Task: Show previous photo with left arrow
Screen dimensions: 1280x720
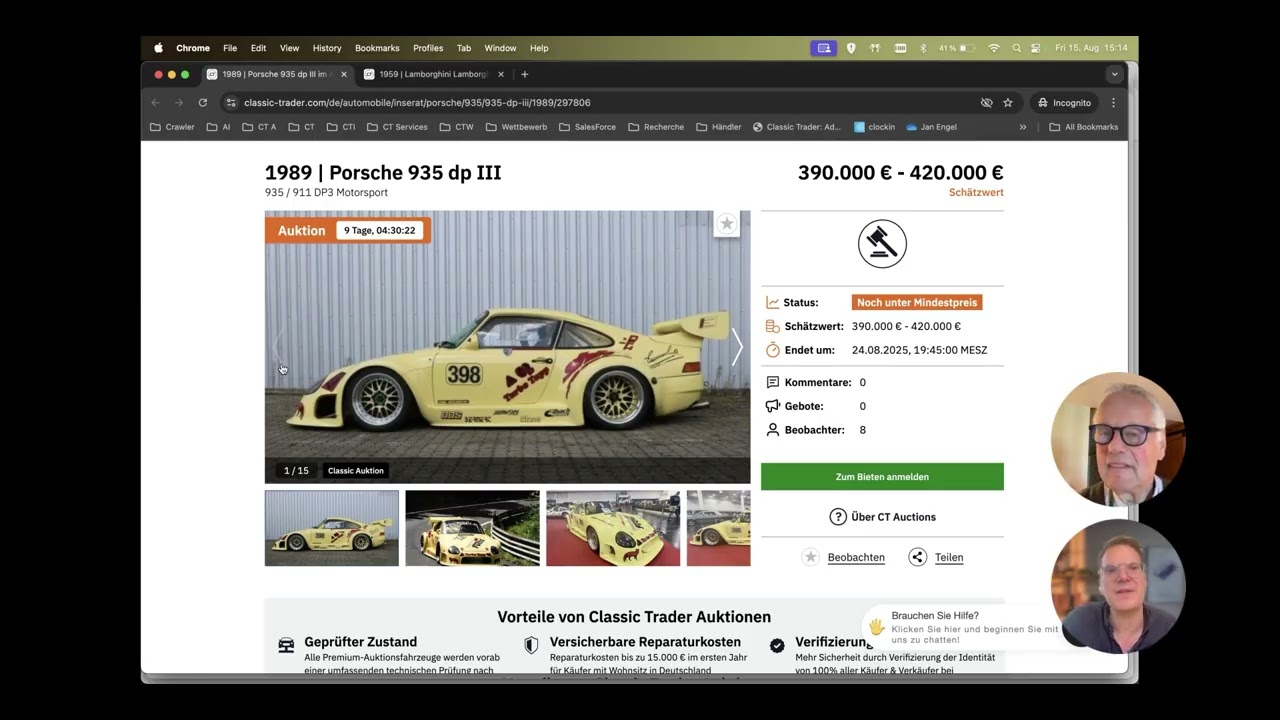Action: [x=278, y=347]
